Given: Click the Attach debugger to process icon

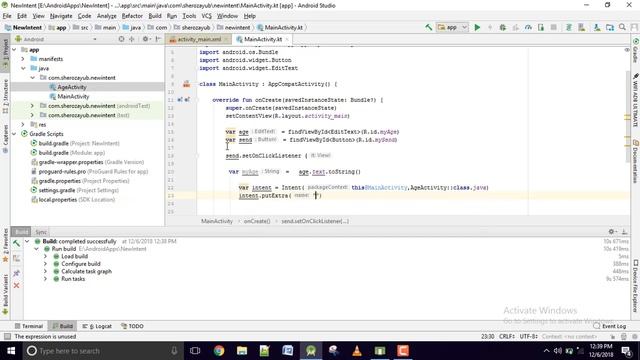Looking at the screenshot, I should point(541,27).
